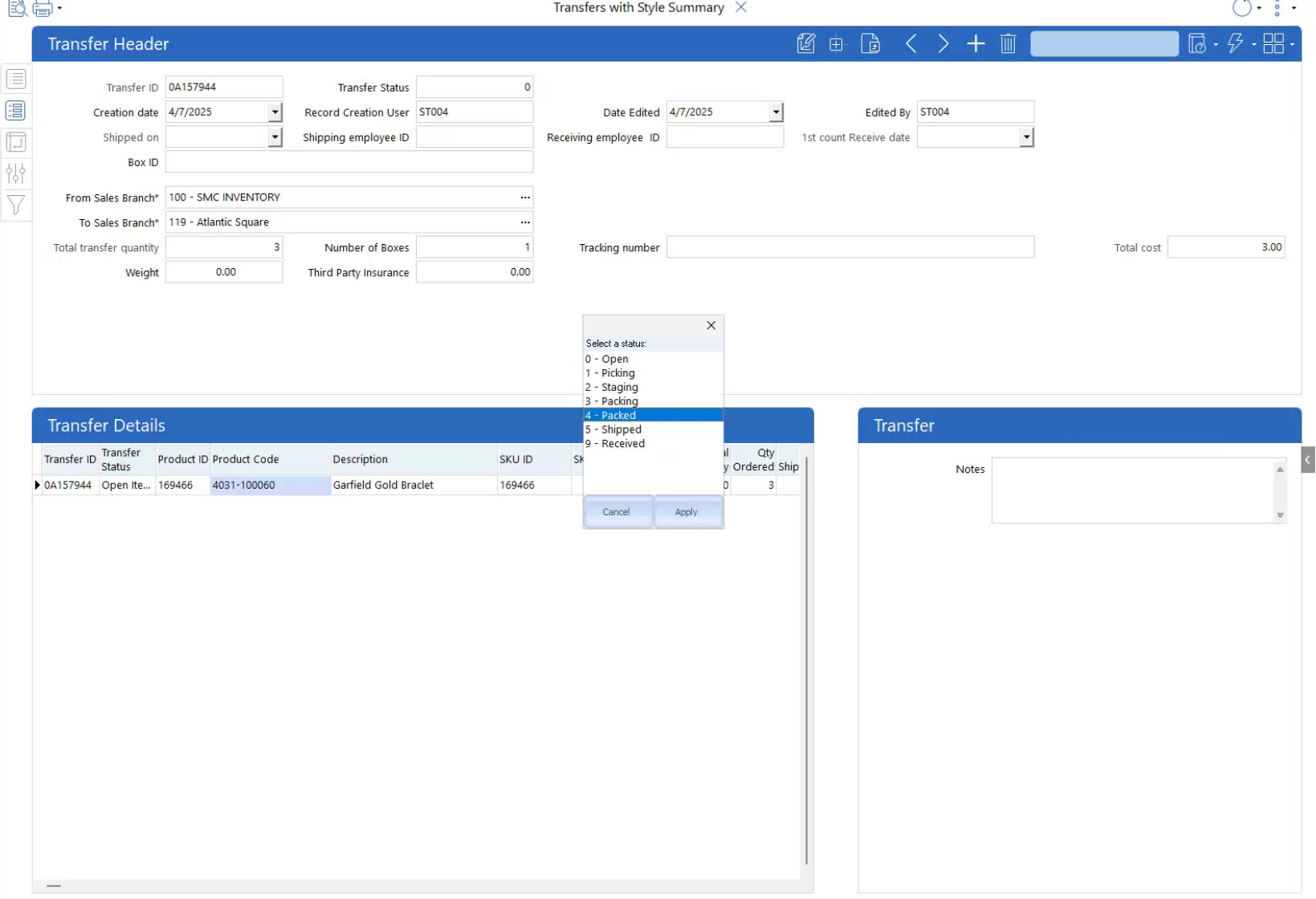This screenshot has height=899, width=1316.
Task: Click the SKU ID column header
Action: (534, 459)
